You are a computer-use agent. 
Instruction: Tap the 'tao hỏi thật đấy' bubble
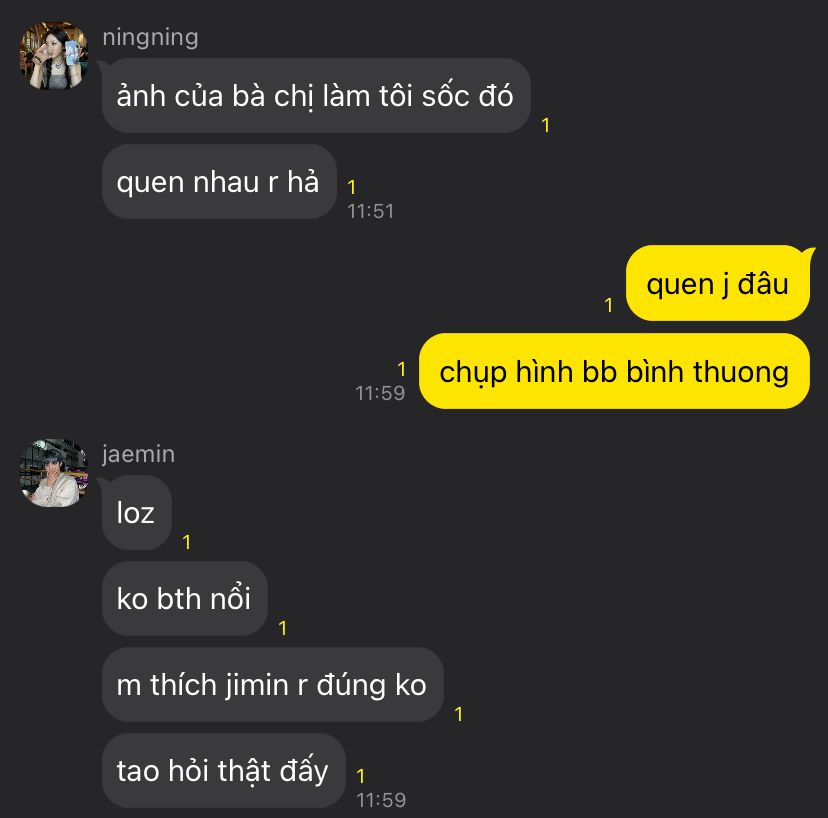pos(224,770)
